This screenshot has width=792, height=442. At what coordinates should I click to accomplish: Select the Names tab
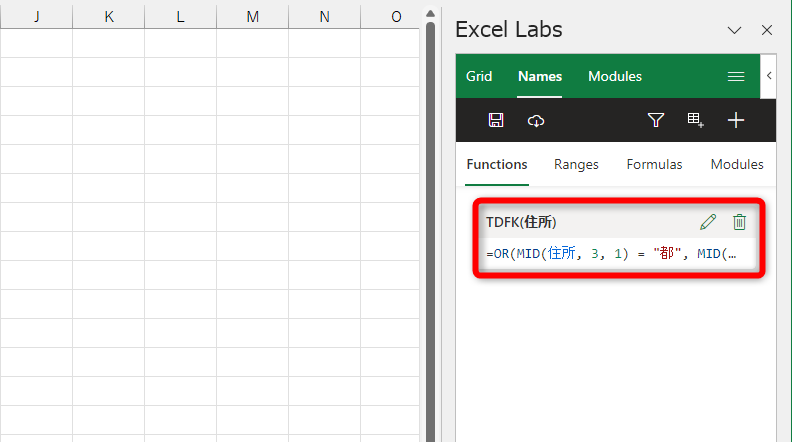(540, 76)
